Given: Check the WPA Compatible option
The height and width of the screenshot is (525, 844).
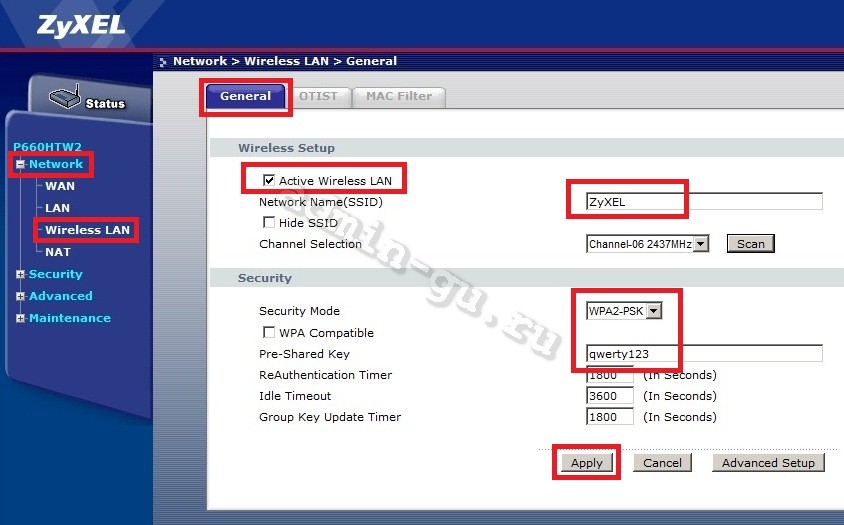Looking at the screenshot, I should 268,333.
